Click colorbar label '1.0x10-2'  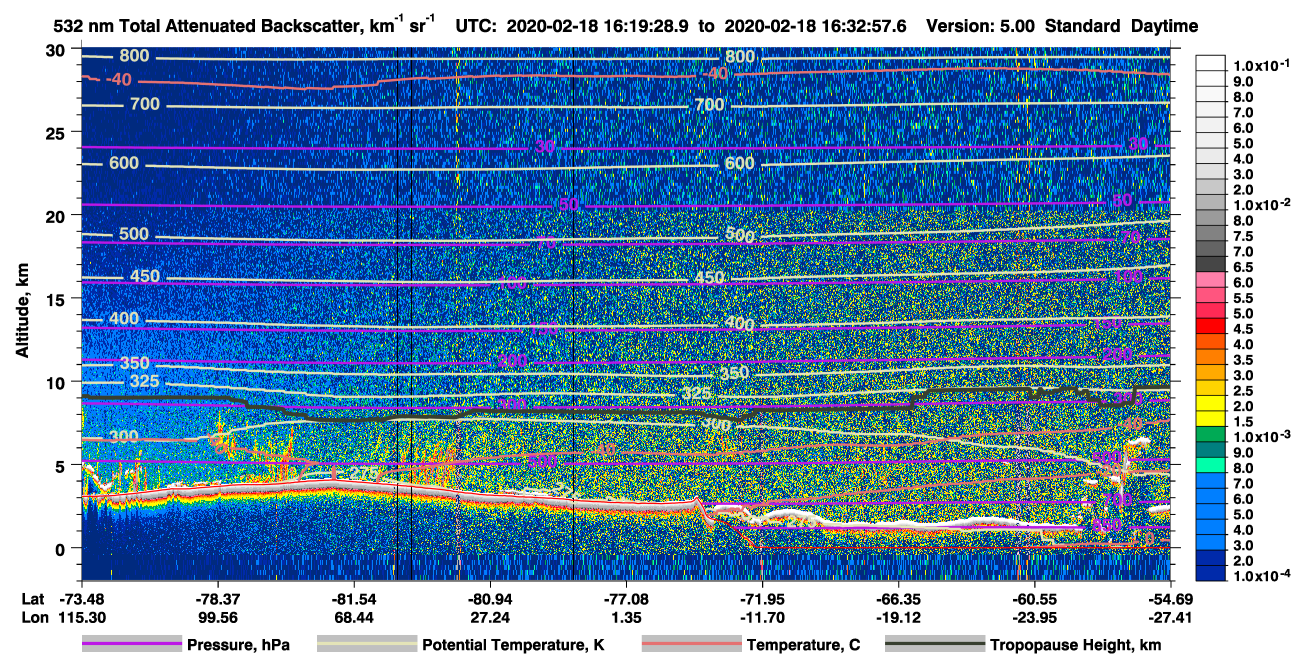tap(1263, 204)
